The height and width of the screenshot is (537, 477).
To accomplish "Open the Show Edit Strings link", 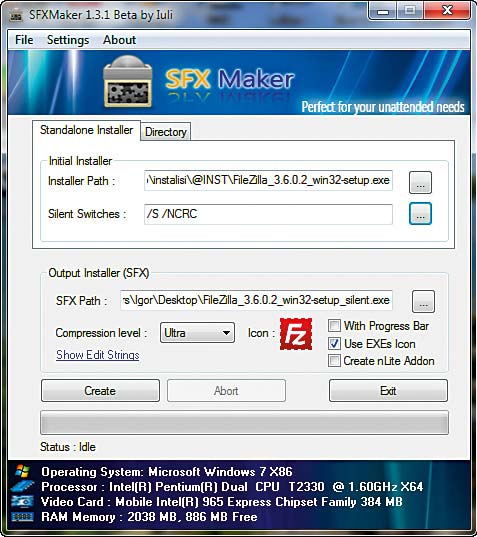I will point(98,355).
